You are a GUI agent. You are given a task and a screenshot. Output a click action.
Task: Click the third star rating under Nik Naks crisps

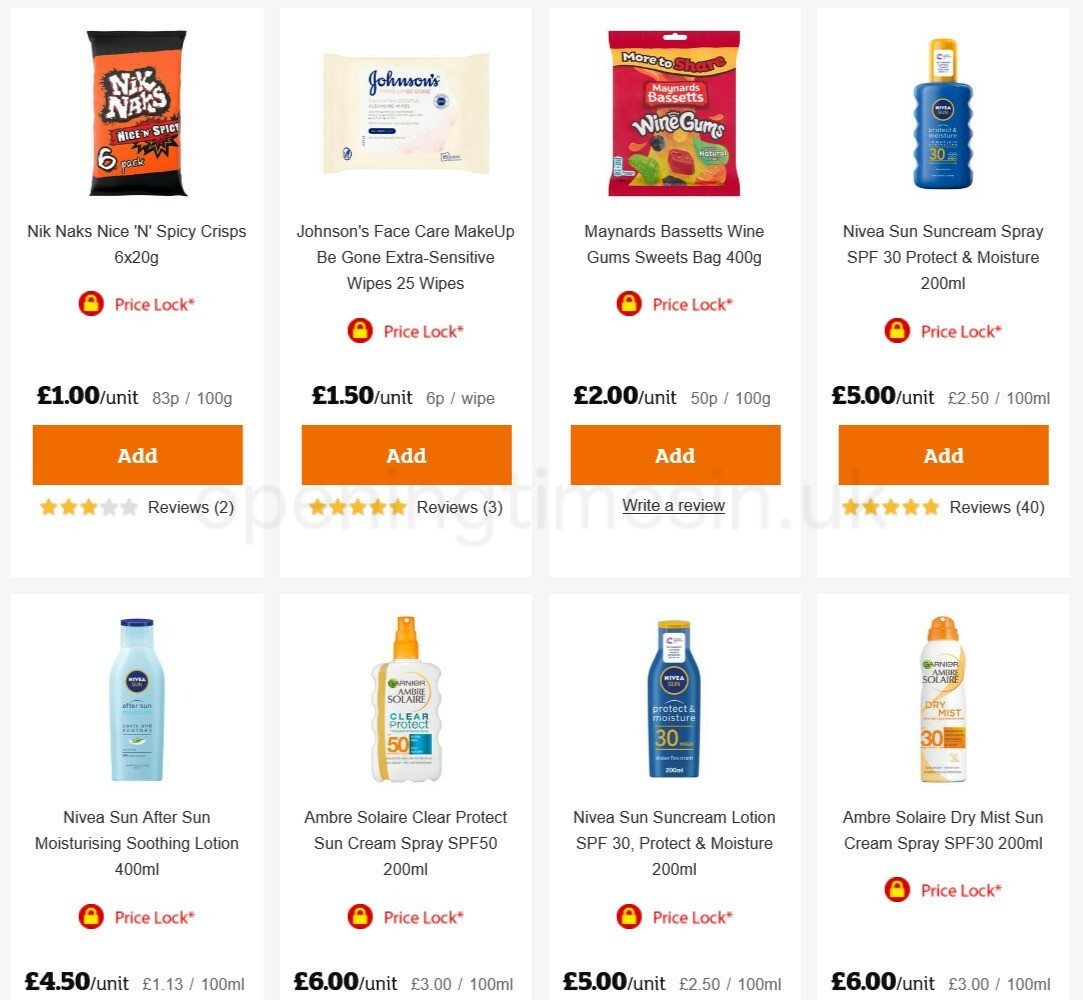[x=88, y=507]
